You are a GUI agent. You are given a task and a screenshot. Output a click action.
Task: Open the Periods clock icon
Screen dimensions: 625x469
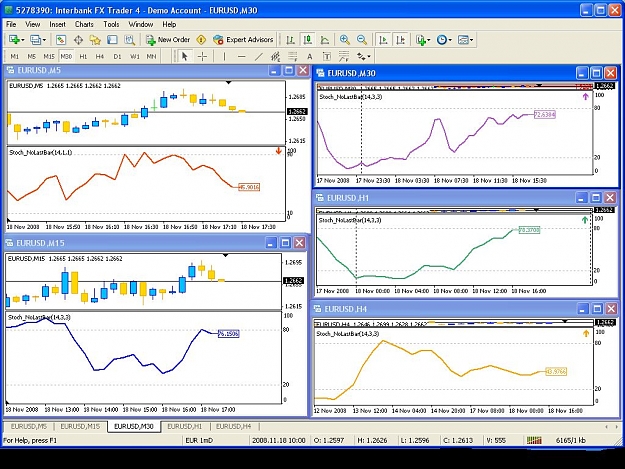pos(441,39)
